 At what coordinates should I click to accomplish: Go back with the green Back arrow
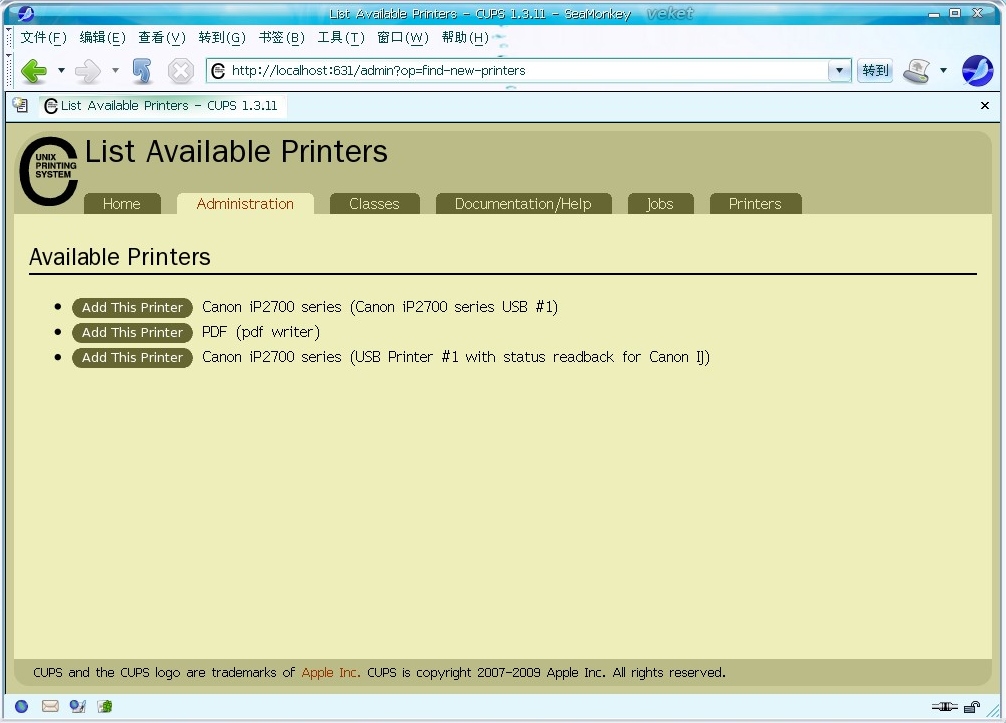(x=34, y=71)
